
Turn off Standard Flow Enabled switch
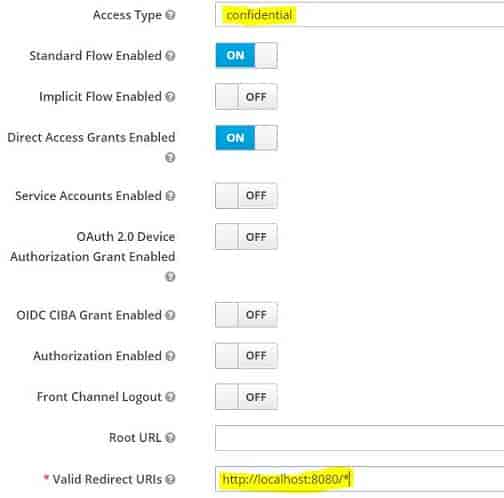click(x=246, y=55)
